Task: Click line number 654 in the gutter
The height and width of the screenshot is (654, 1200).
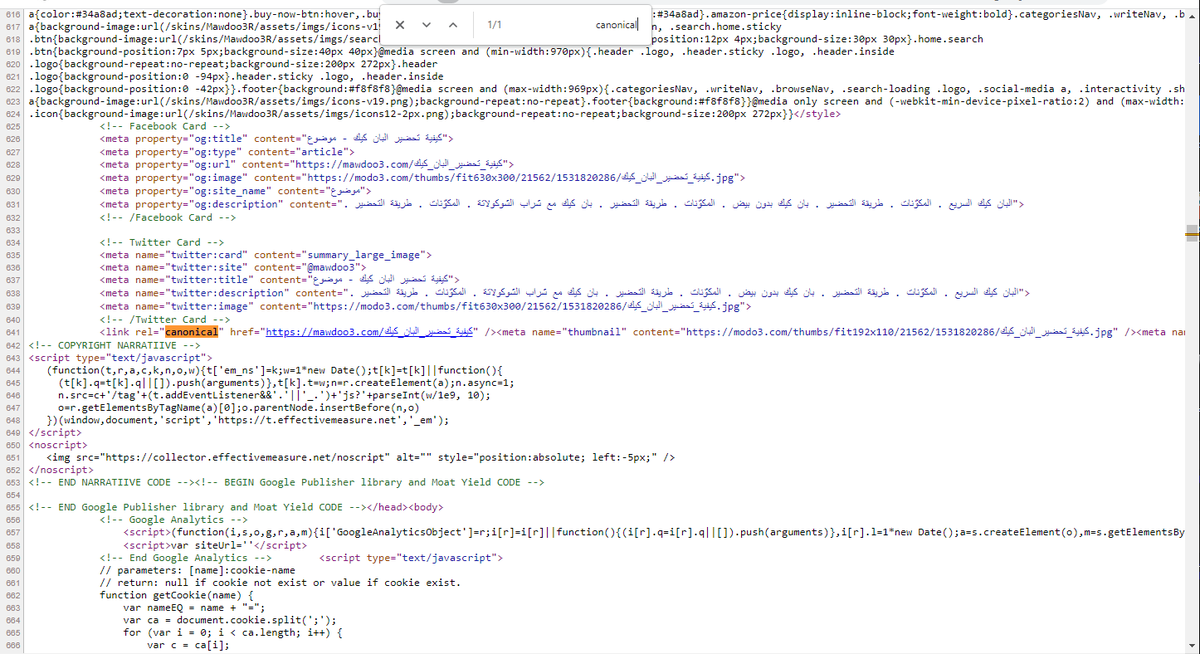Action: [12, 496]
